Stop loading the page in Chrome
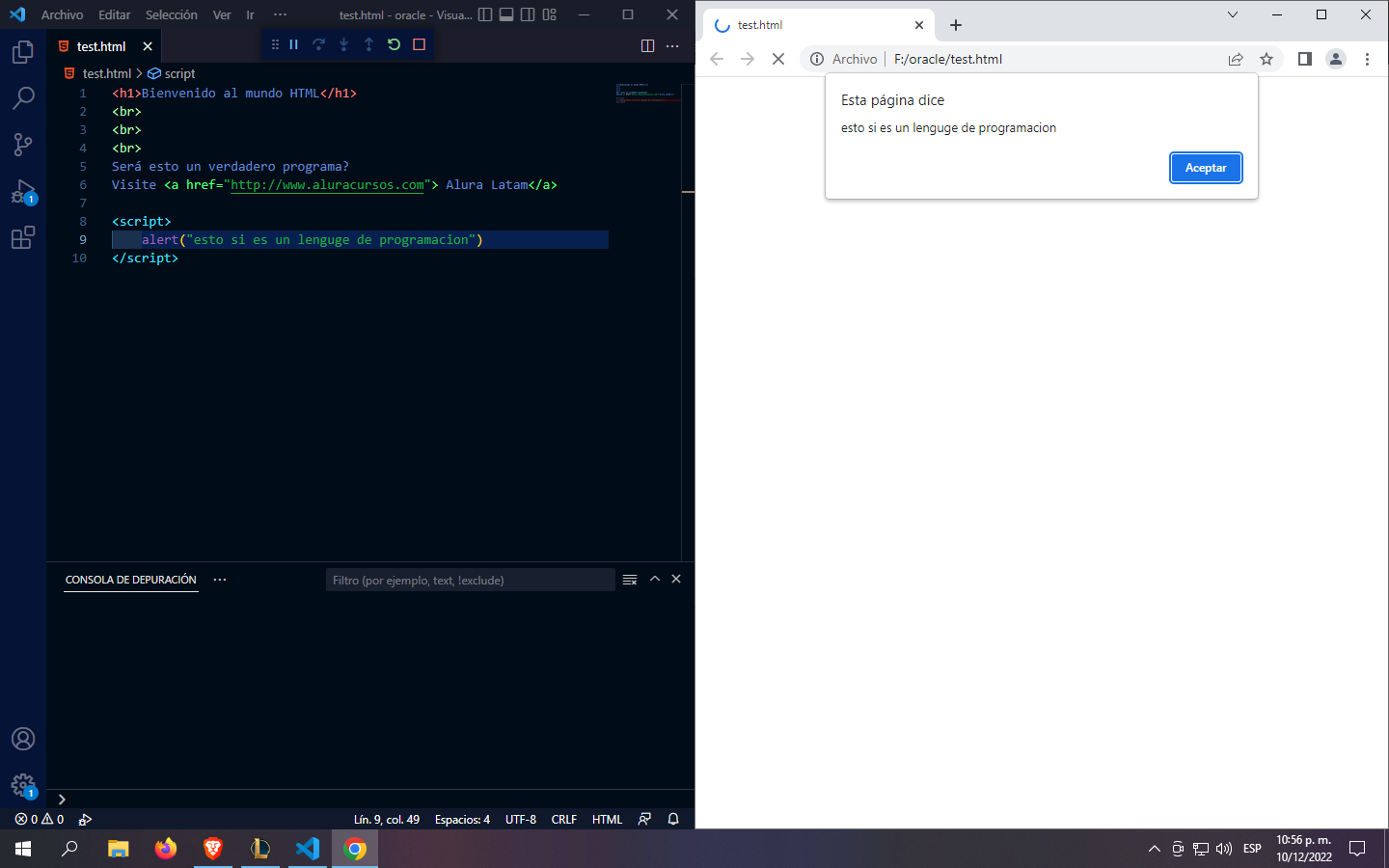Viewport: 1389px width, 868px height. tap(778, 59)
